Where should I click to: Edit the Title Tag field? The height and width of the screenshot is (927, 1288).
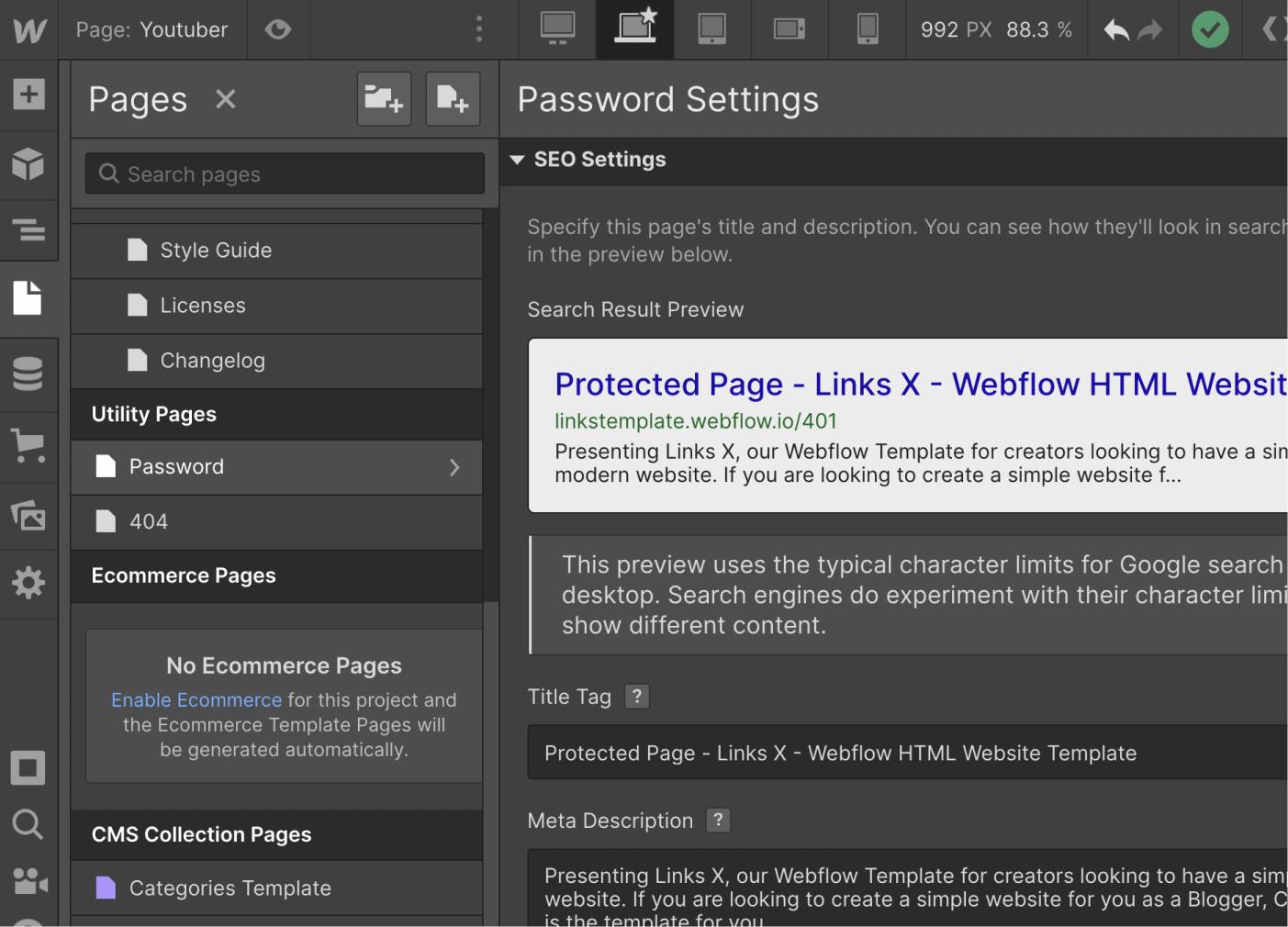tap(907, 753)
